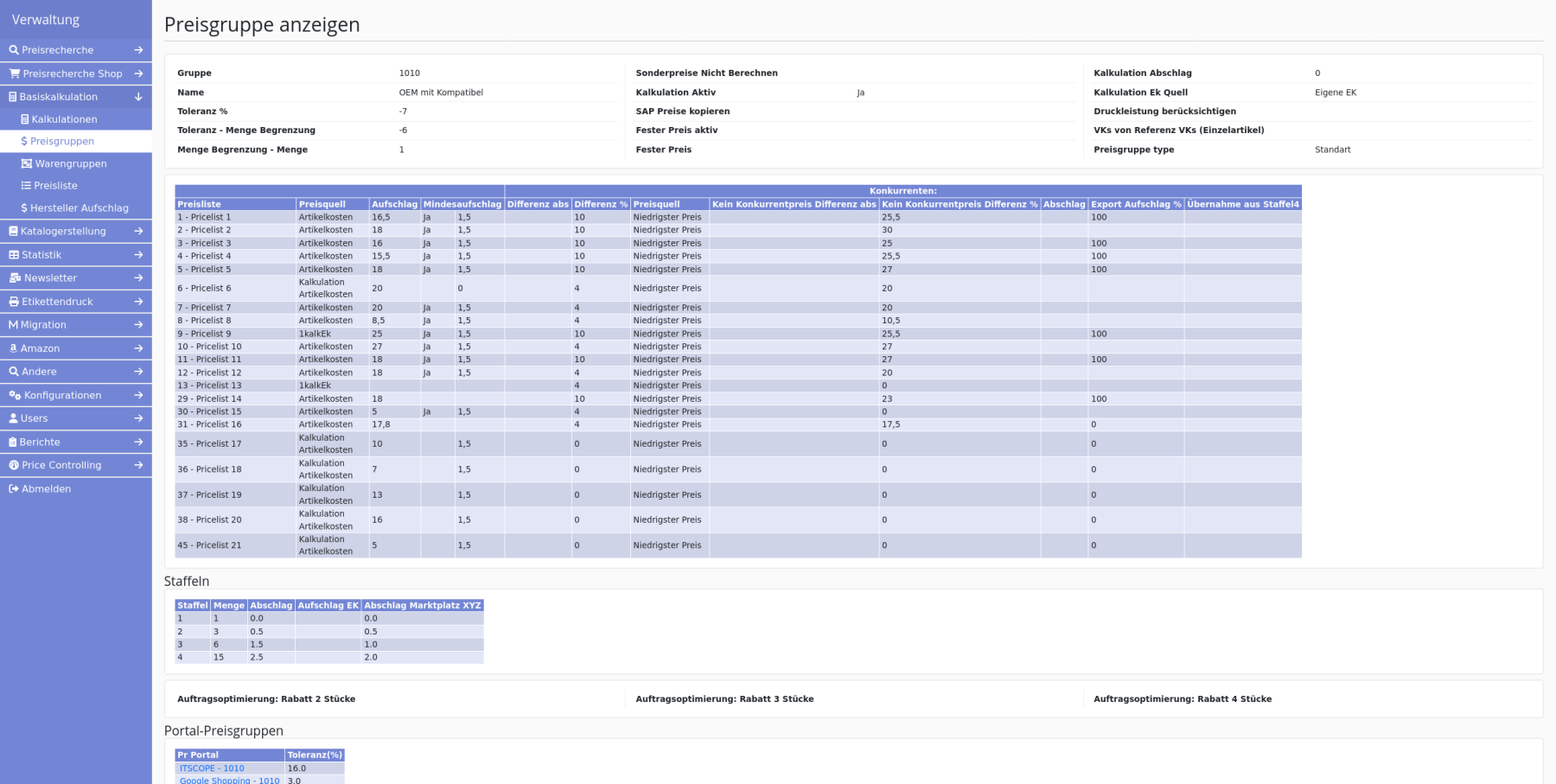This screenshot has height=784, width=1556.
Task: Expand the Users arrow
Action: [x=138, y=418]
